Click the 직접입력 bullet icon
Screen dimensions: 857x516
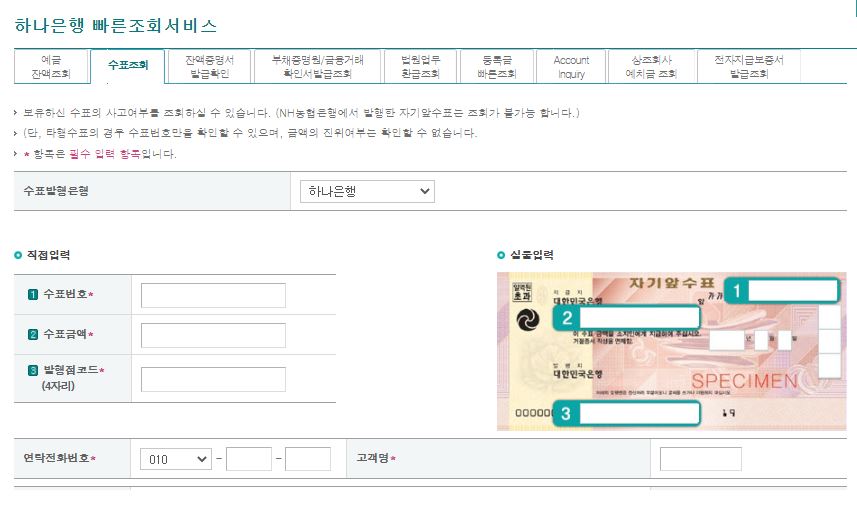pos(18,255)
